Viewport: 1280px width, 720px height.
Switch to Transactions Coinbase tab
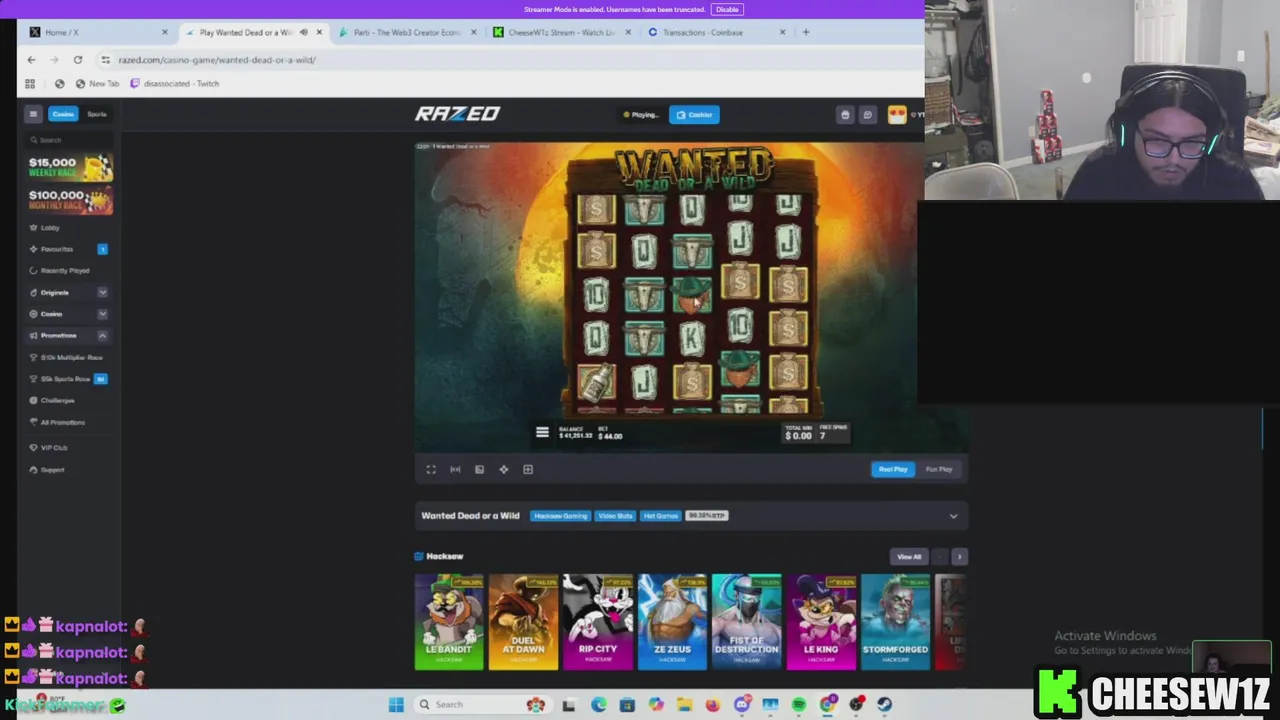click(715, 32)
